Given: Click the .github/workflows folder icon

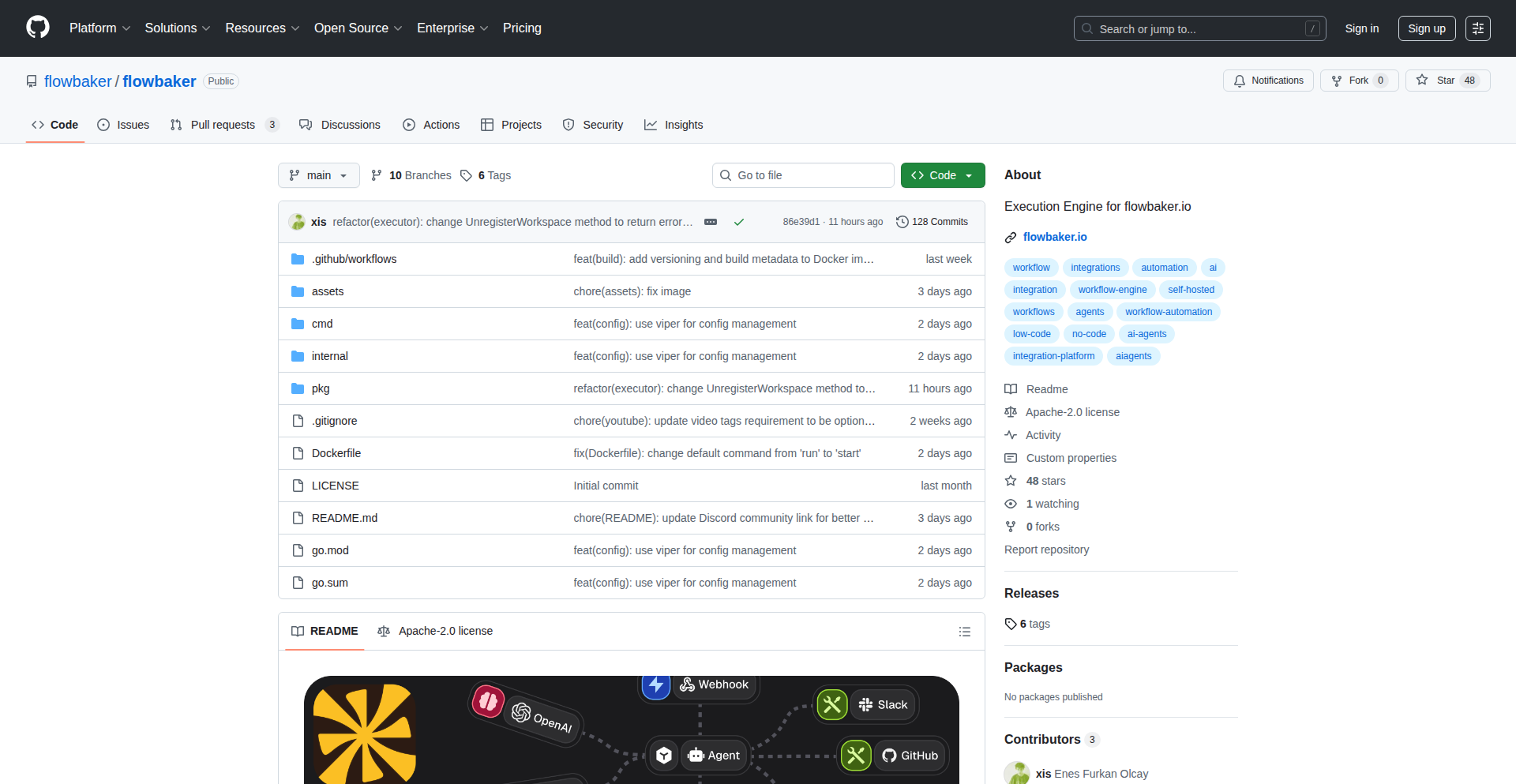Looking at the screenshot, I should 298,259.
